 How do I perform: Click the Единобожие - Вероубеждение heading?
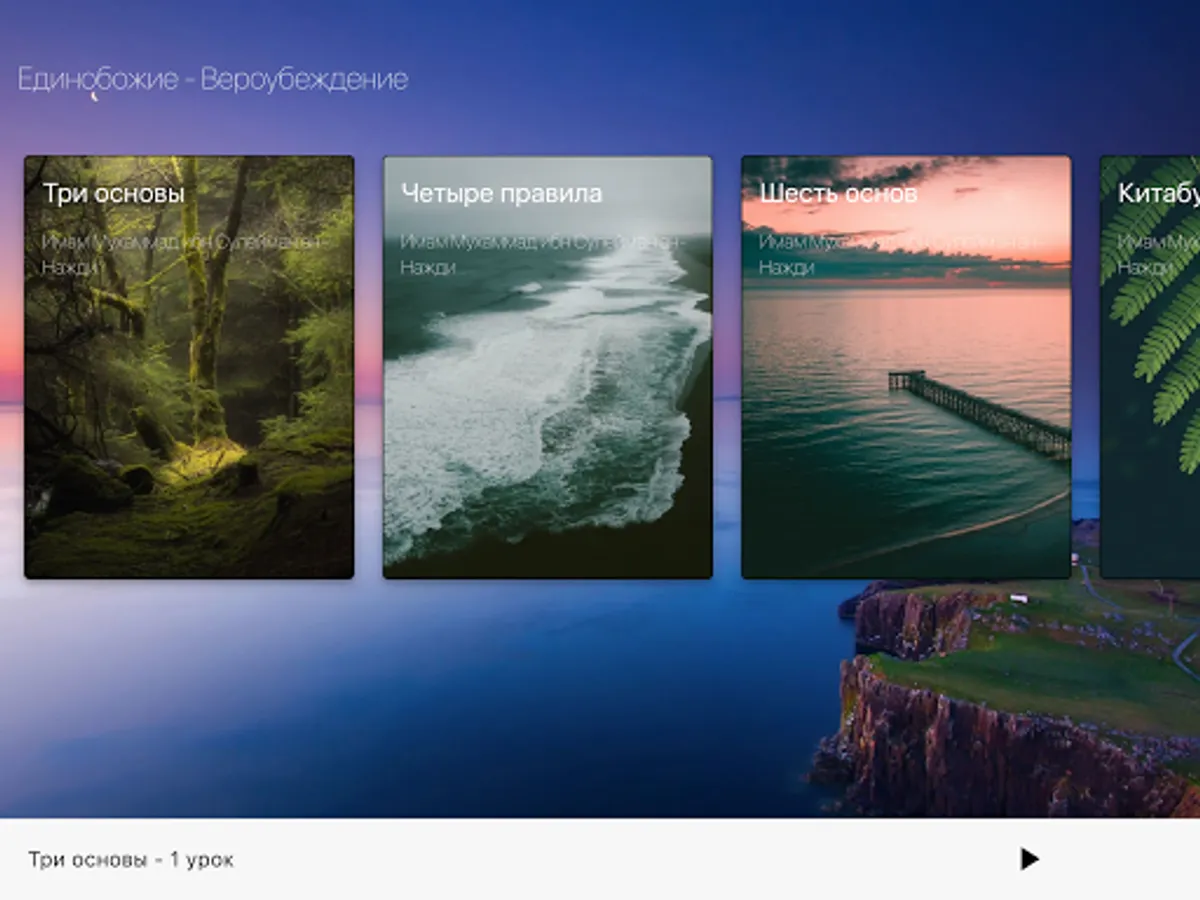pyautogui.click(x=213, y=80)
